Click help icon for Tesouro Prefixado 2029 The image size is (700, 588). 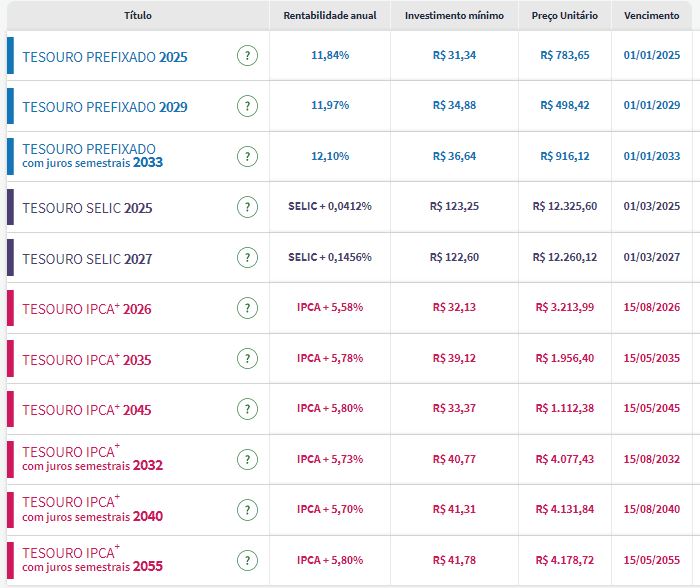247,106
